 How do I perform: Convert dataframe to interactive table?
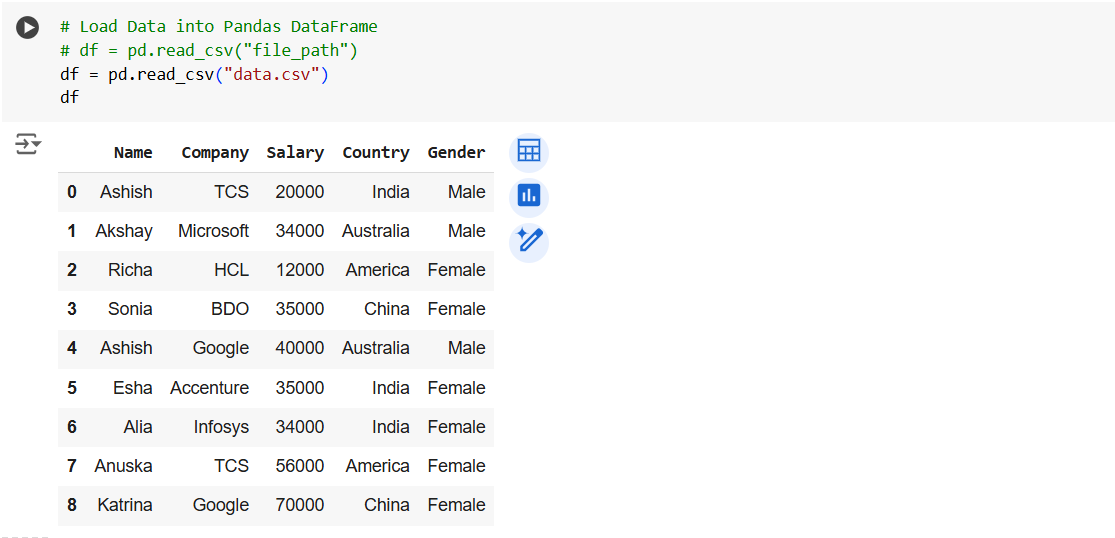pos(529,152)
